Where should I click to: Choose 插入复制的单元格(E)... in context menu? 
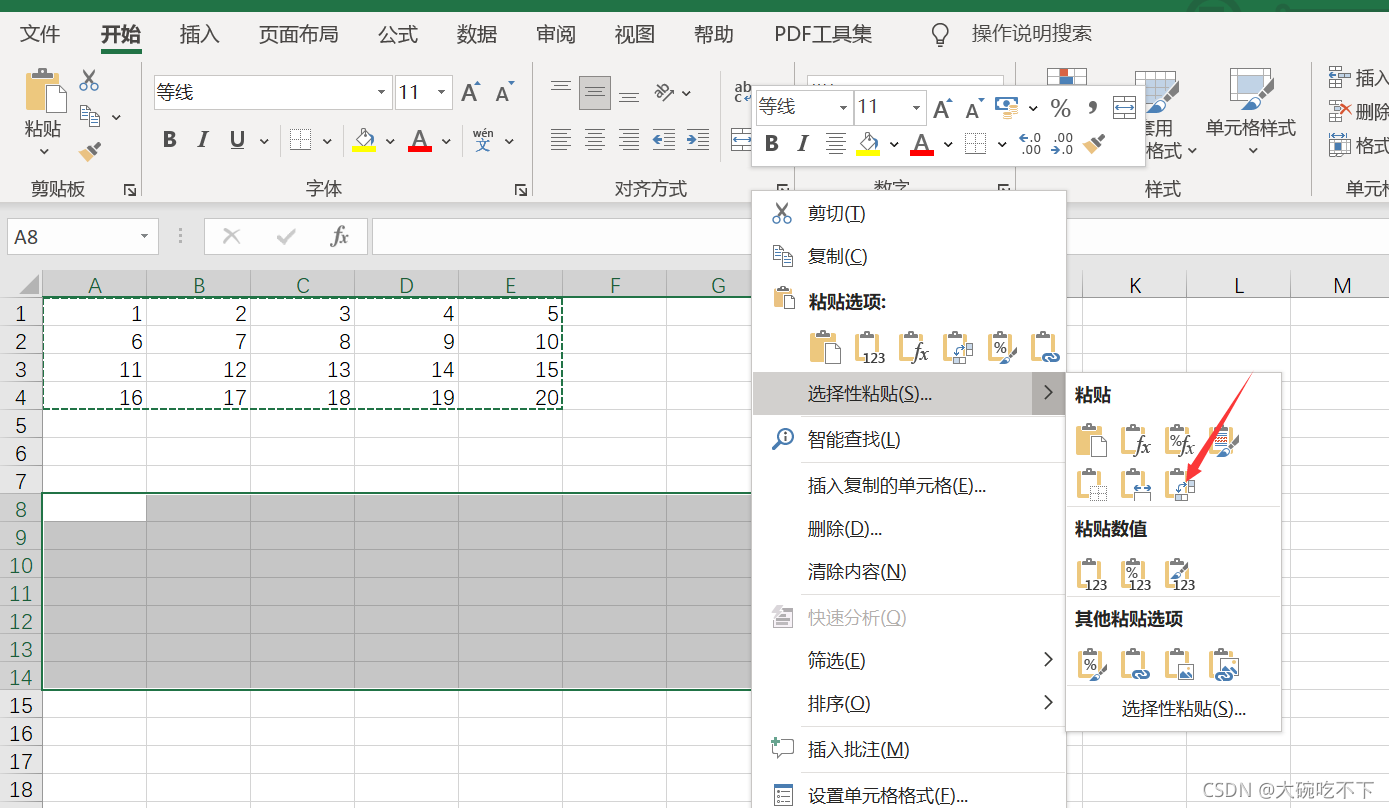pyautogui.click(x=909, y=486)
